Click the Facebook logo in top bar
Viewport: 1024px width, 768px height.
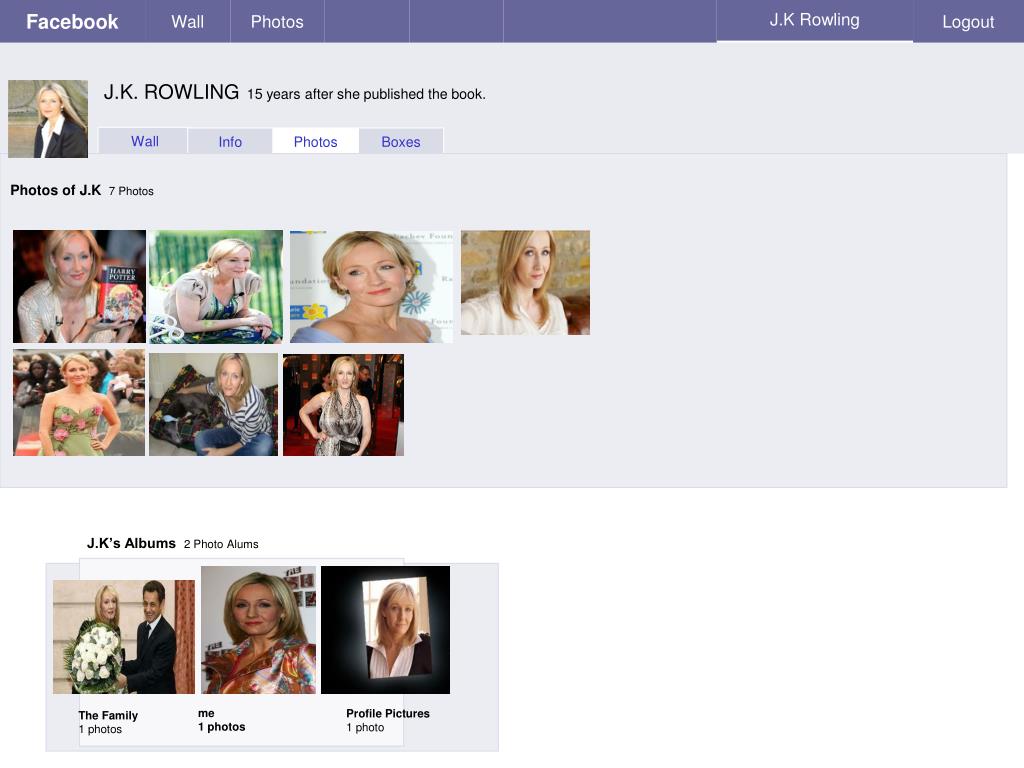[72, 22]
